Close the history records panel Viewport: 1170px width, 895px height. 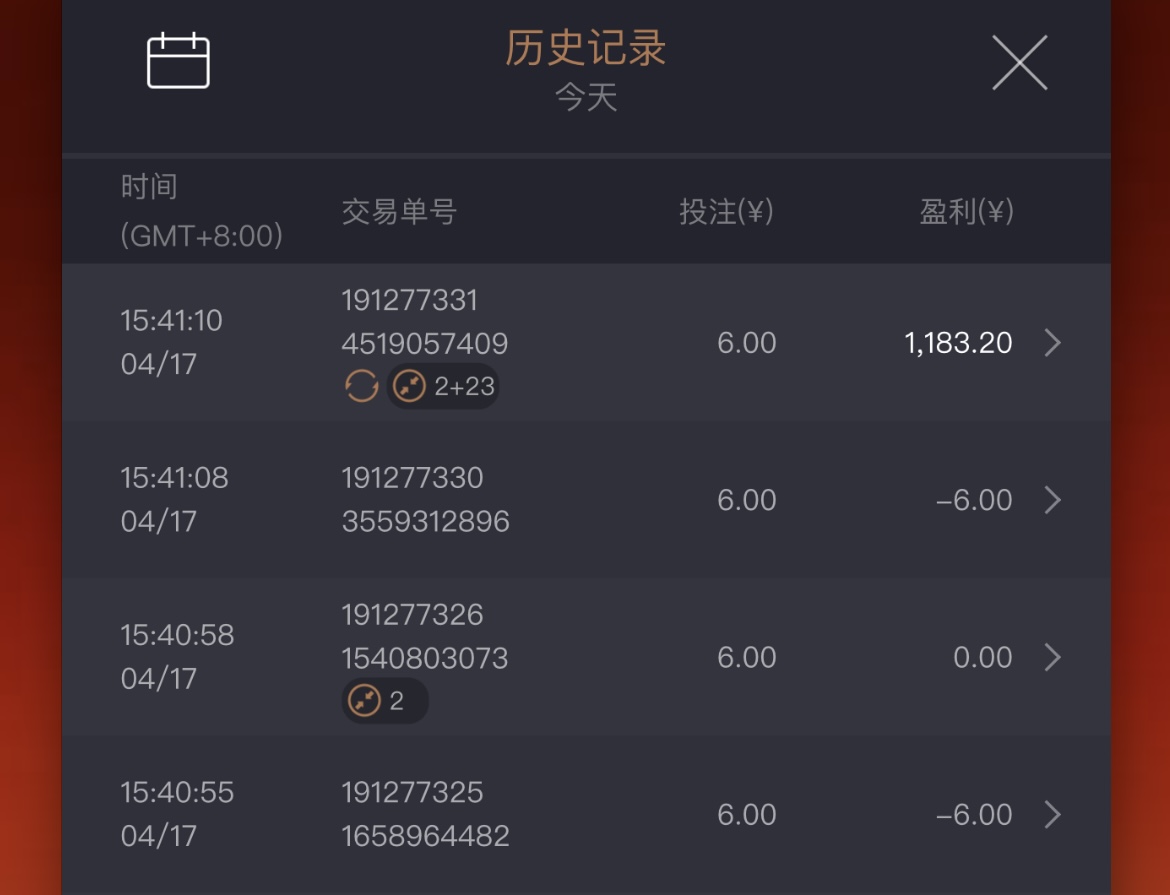1019,63
